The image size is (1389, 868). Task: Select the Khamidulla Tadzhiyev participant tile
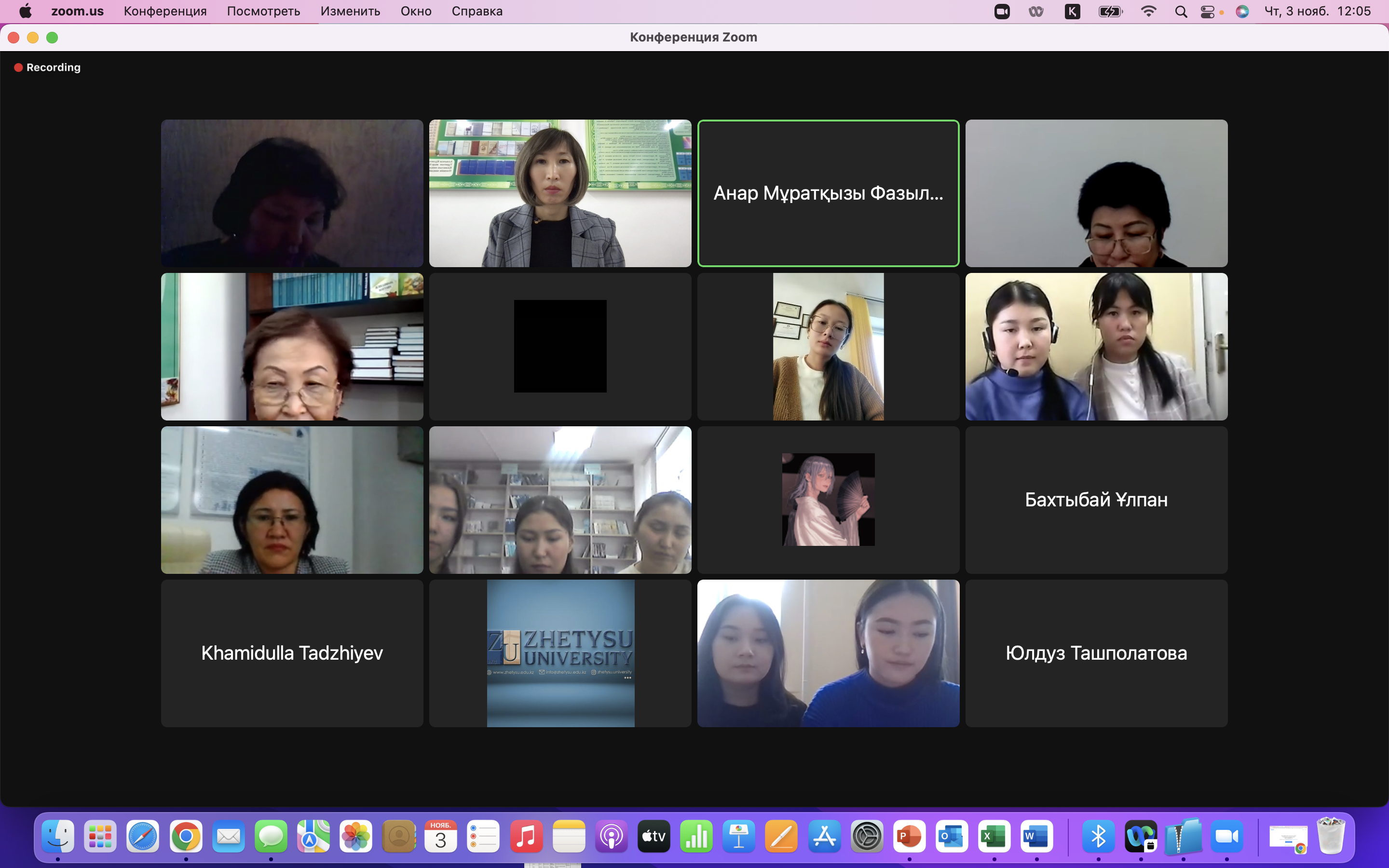(292, 653)
